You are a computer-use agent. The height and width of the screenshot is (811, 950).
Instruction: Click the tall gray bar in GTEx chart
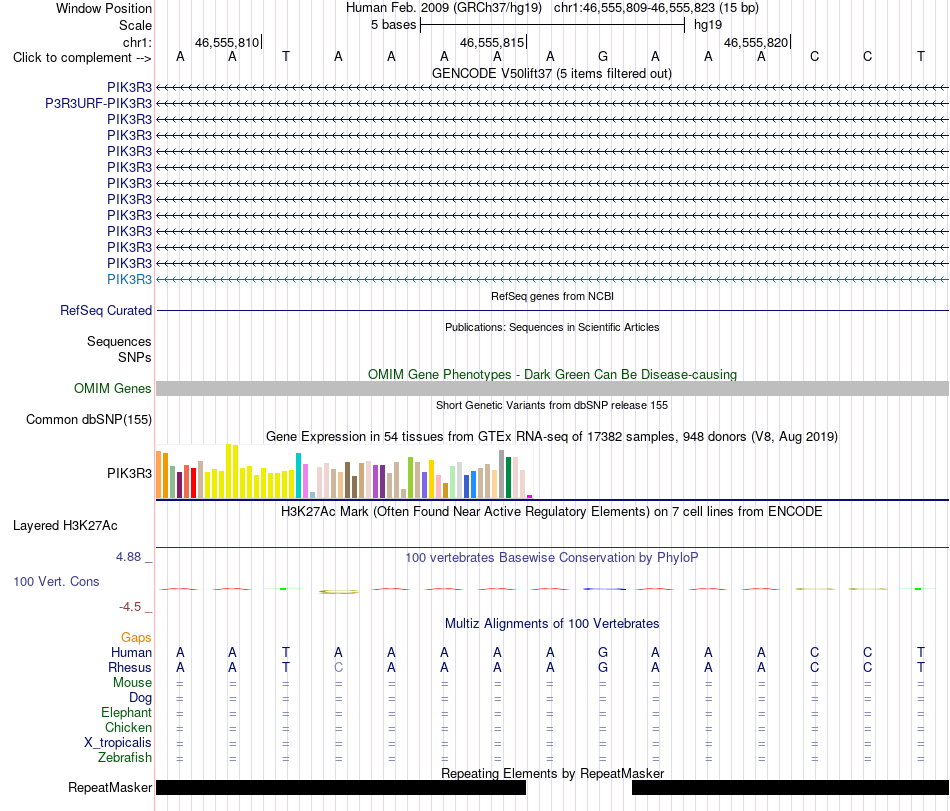tap(501, 474)
